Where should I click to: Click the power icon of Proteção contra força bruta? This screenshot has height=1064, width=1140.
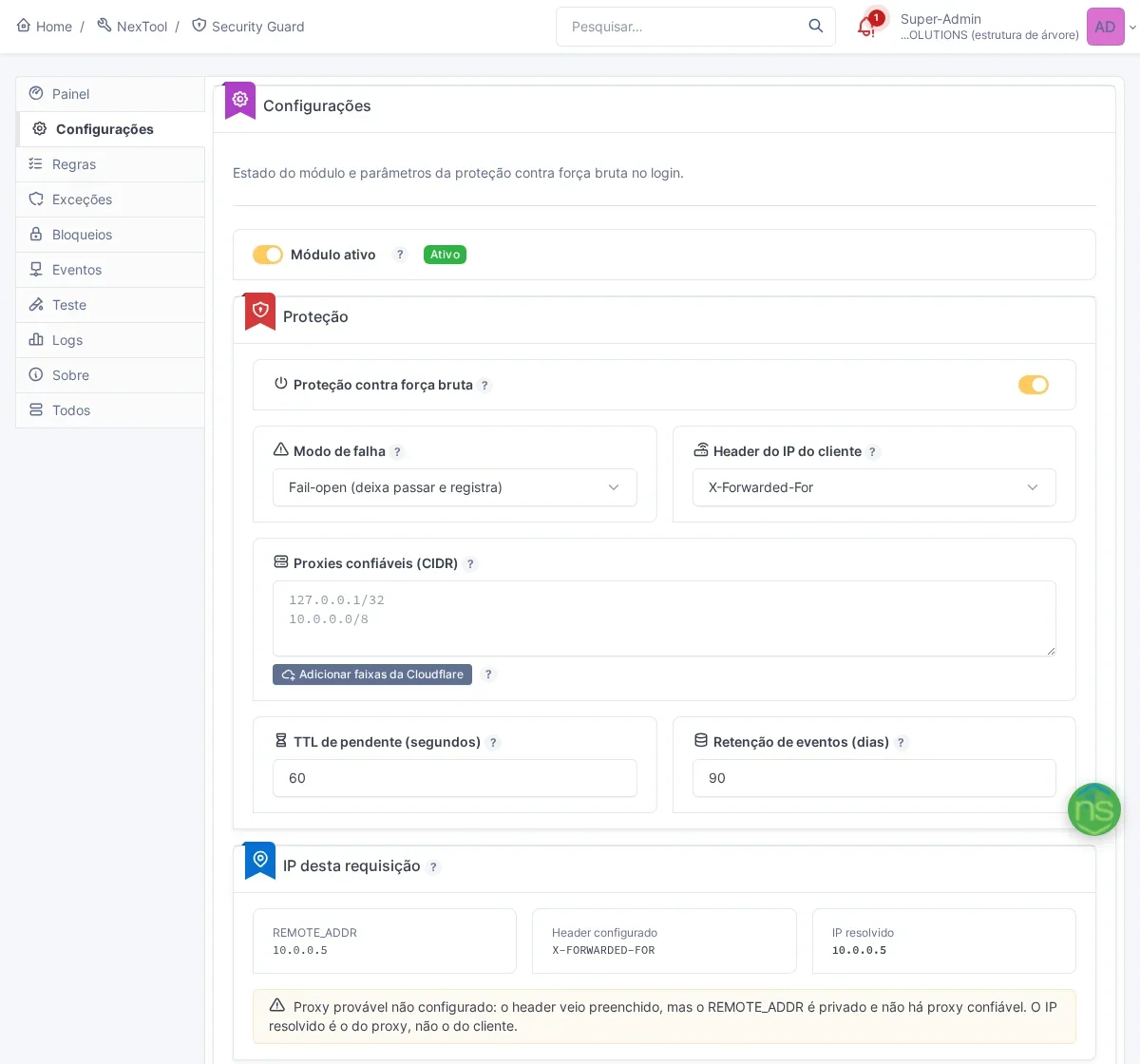281,384
